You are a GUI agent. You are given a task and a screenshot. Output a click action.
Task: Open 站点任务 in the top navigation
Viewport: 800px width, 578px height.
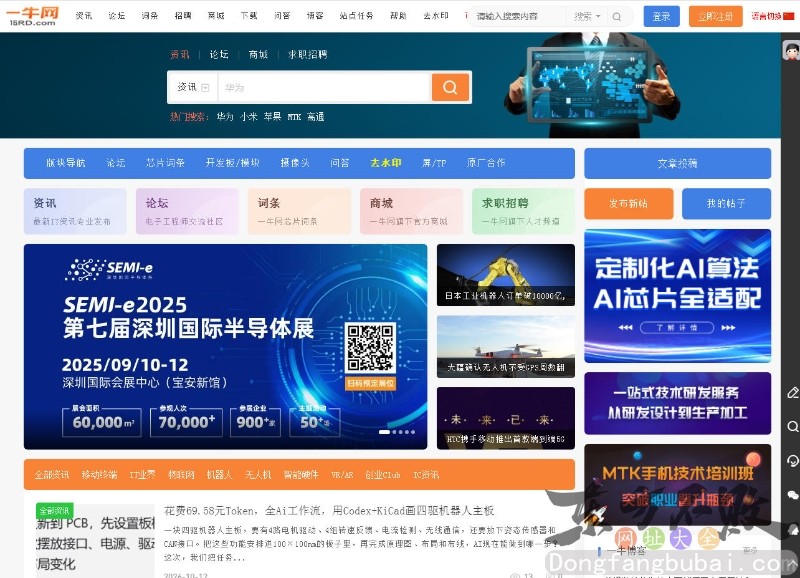tap(356, 16)
